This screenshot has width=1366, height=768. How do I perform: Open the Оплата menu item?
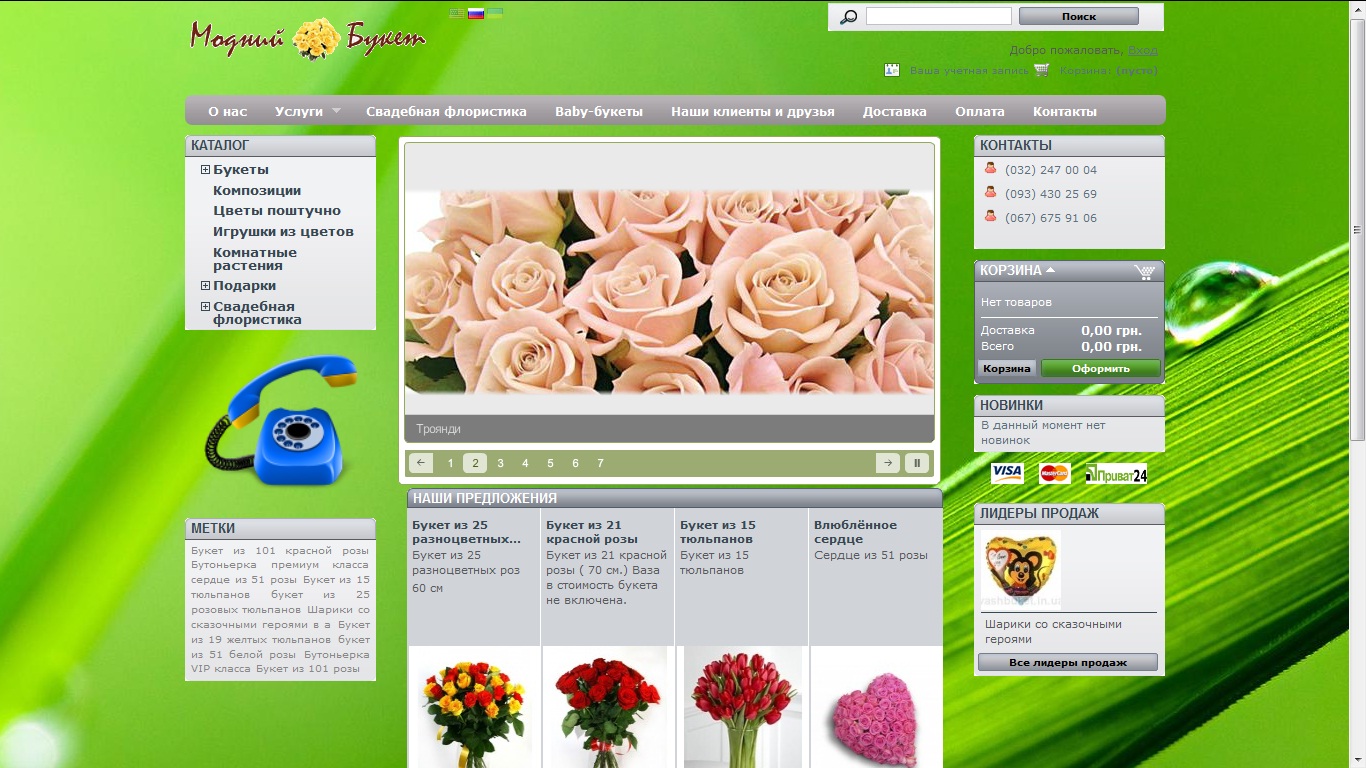pyautogui.click(x=980, y=111)
